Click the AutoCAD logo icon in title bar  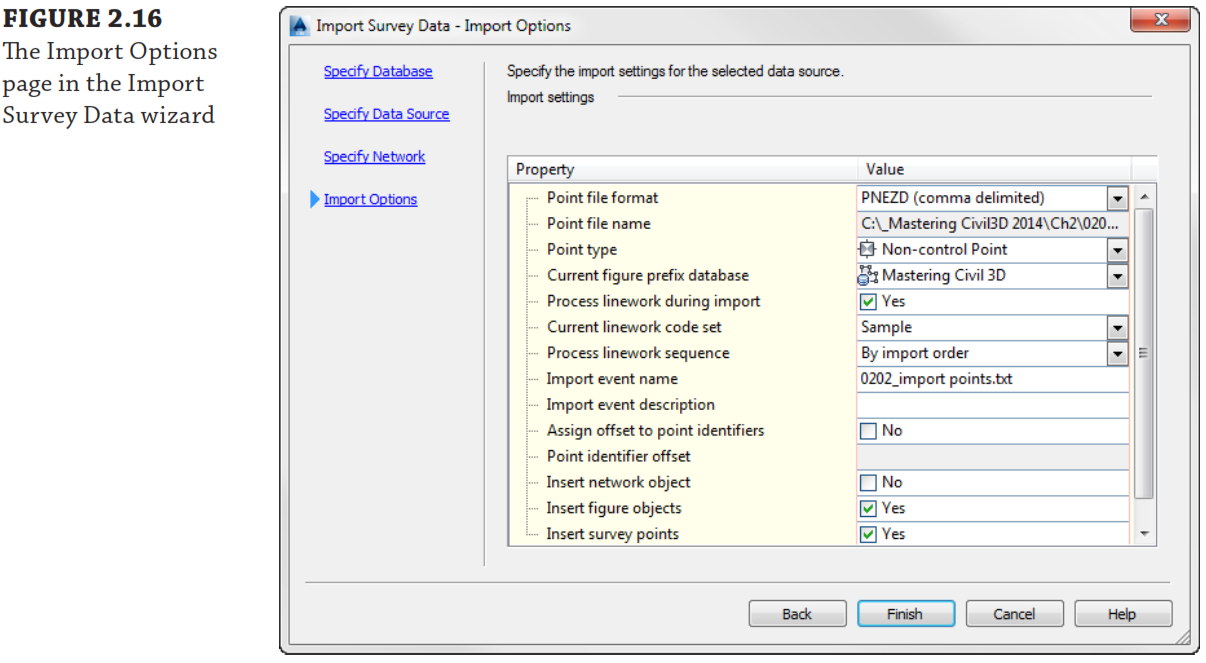click(299, 26)
